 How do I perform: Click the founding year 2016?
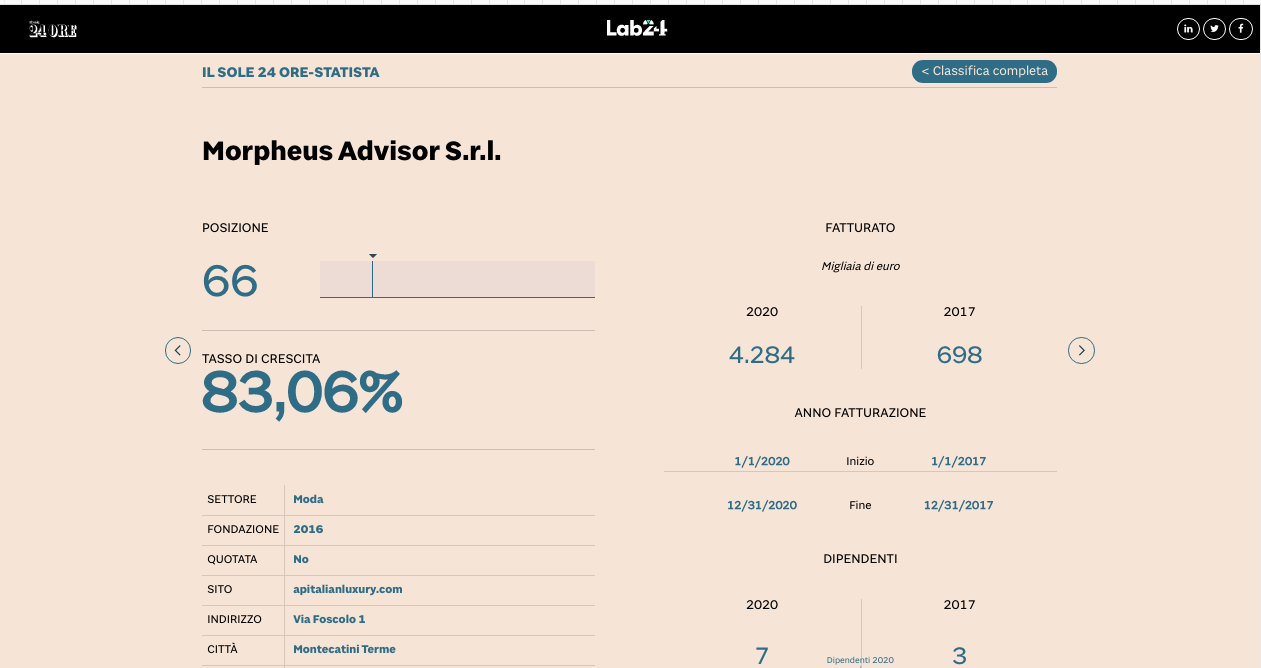pyautogui.click(x=308, y=529)
